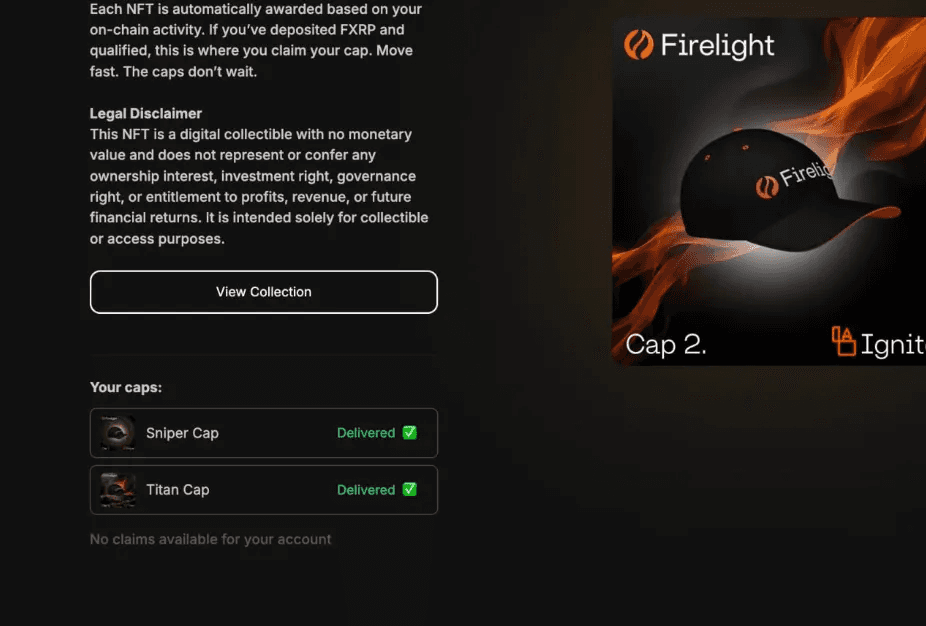
Task: Click Delivered status text for Titan Cap
Action: (x=366, y=490)
